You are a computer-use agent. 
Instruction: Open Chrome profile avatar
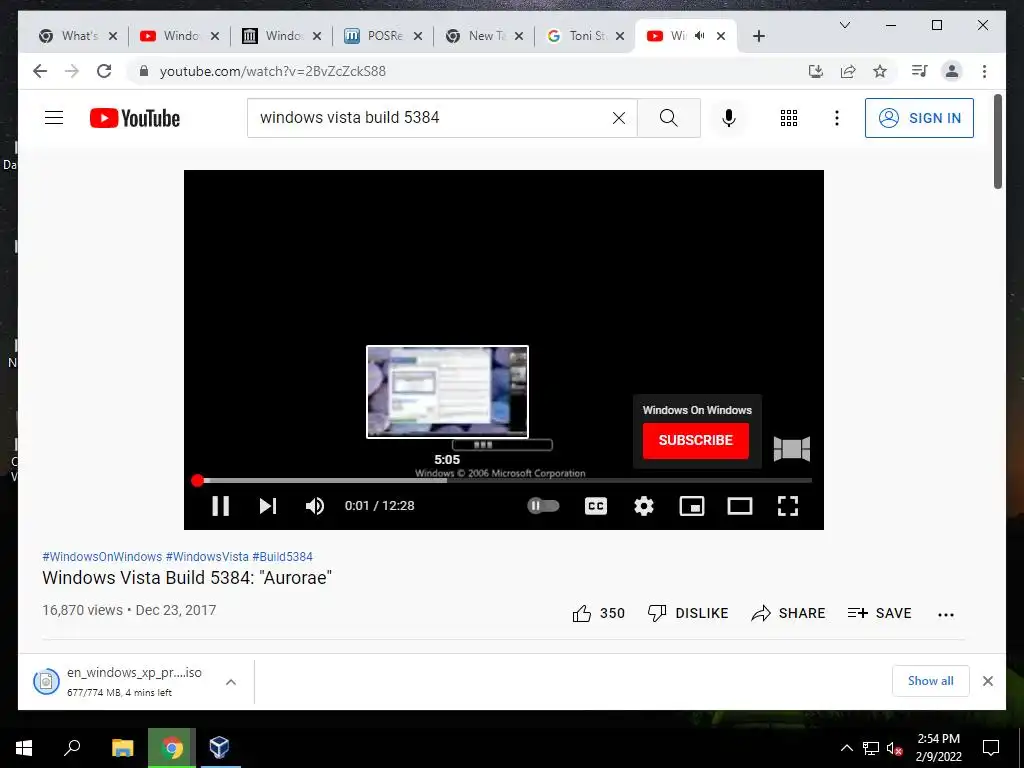[952, 71]
